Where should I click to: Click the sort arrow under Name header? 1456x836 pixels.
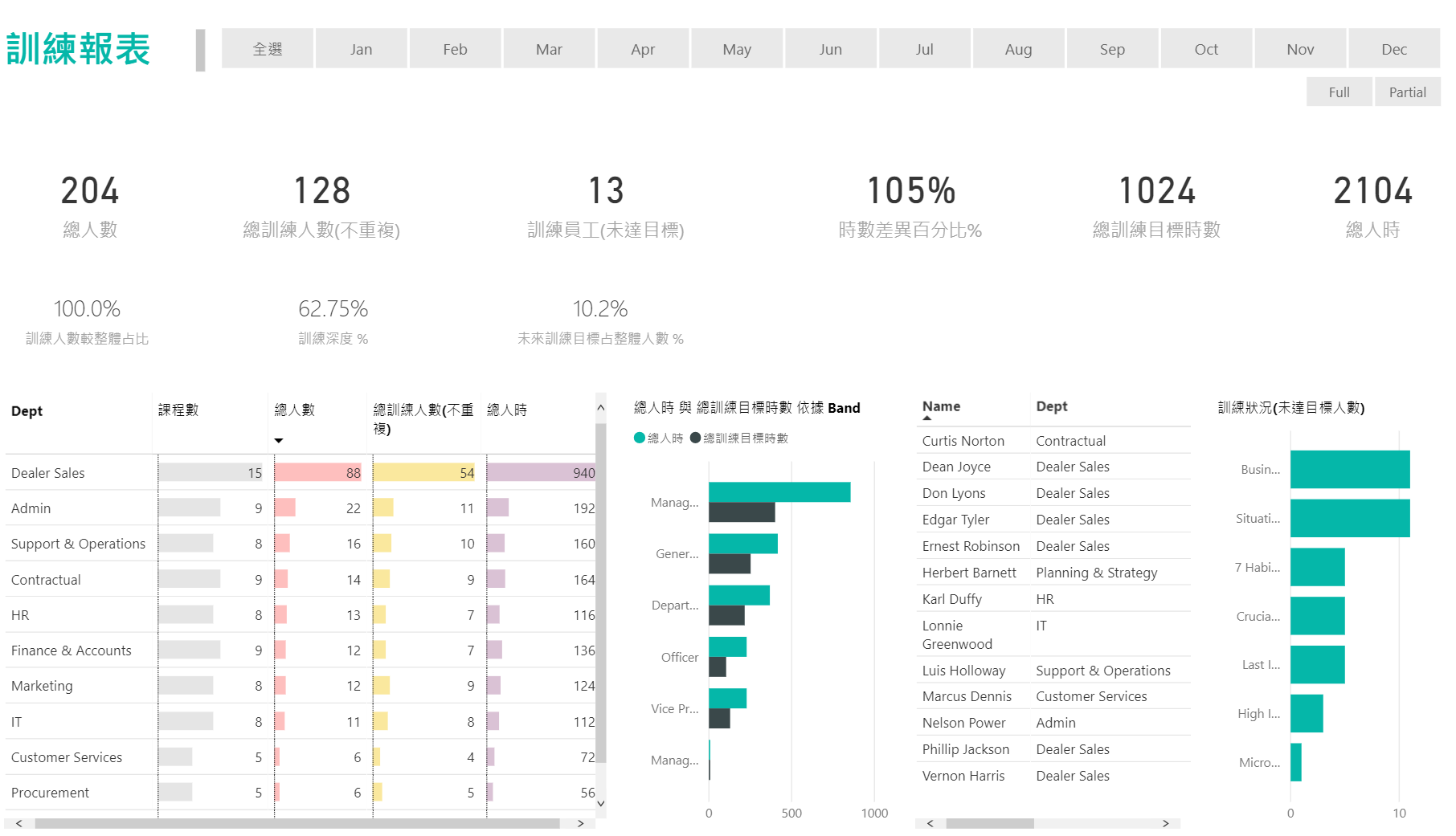[927, 418]
